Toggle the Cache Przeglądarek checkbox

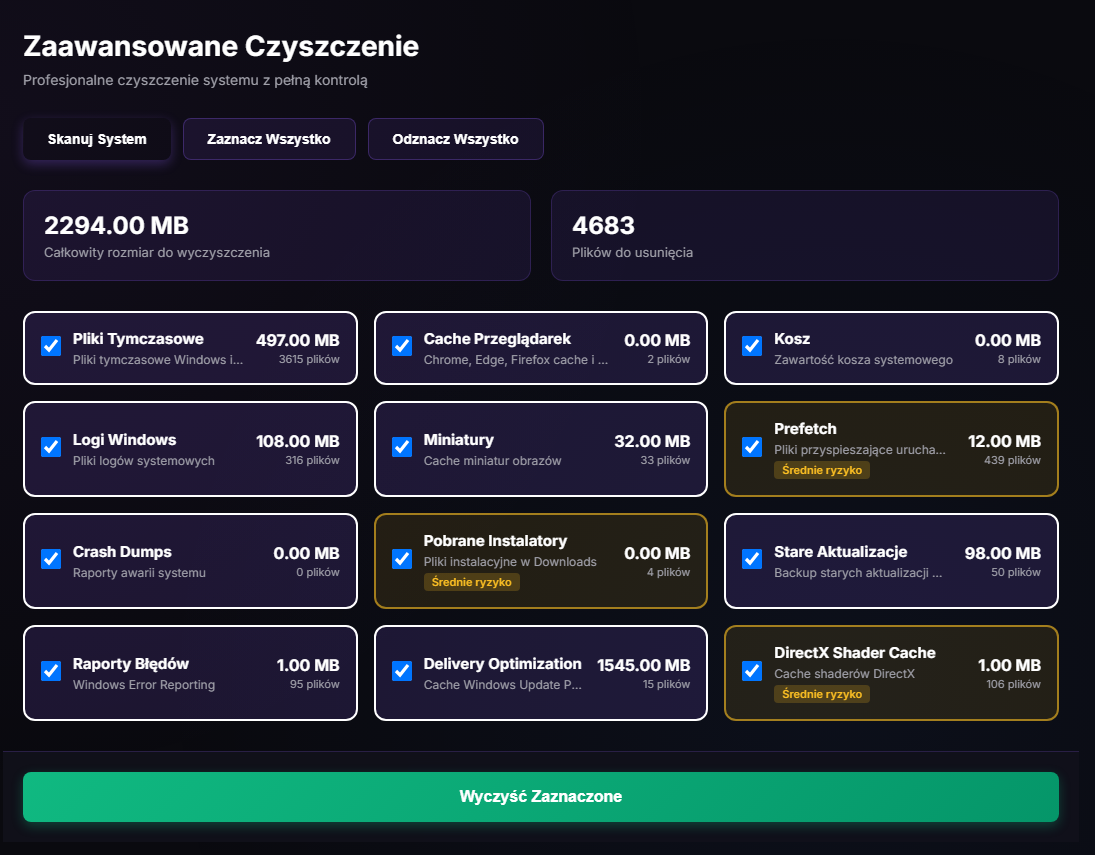(x=401, y=345)
